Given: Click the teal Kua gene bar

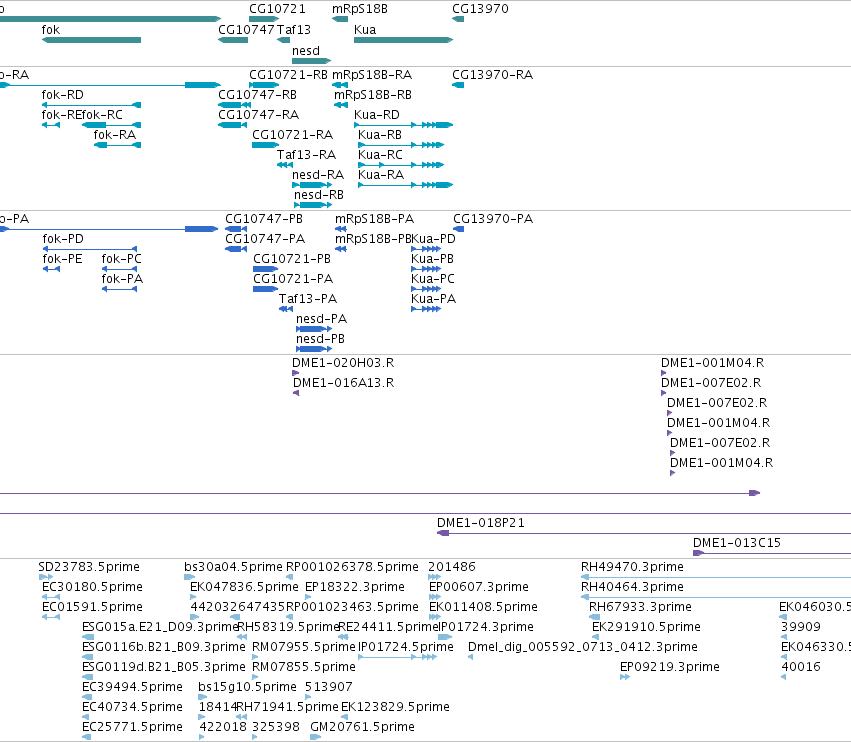Looking at the screenshot, I should 403,40.
